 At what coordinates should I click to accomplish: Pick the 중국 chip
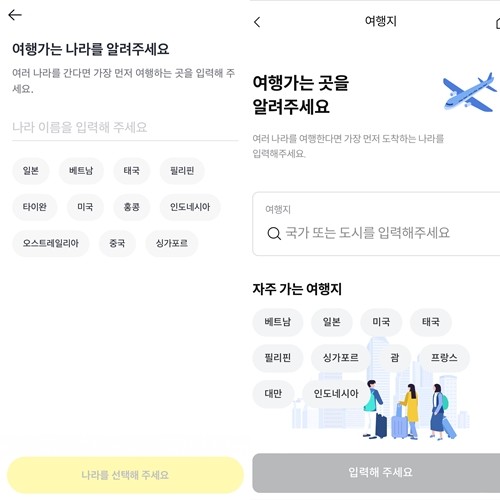(117, 243)
